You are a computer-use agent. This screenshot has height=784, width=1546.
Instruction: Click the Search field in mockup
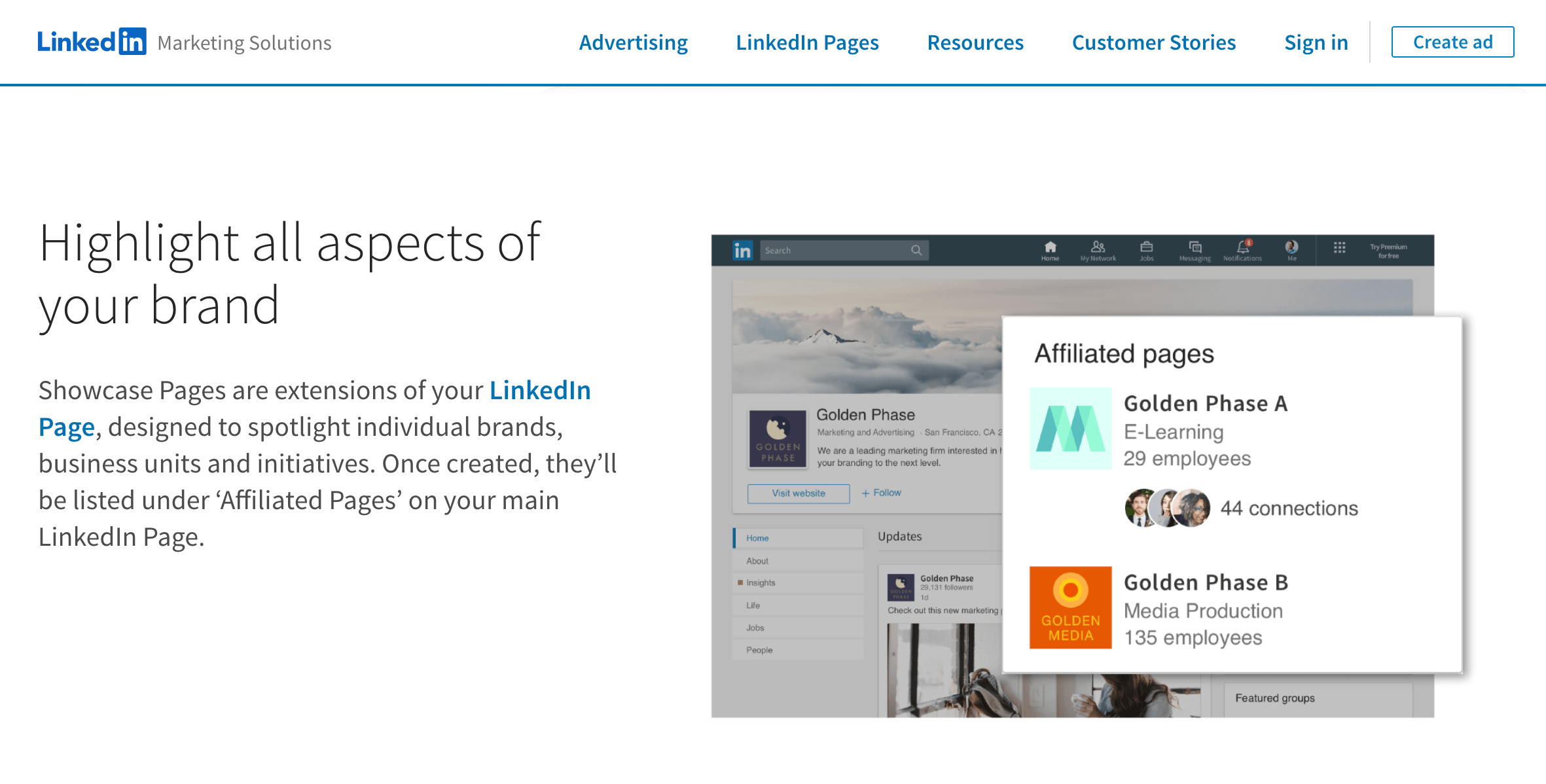(x=835, y=250)
